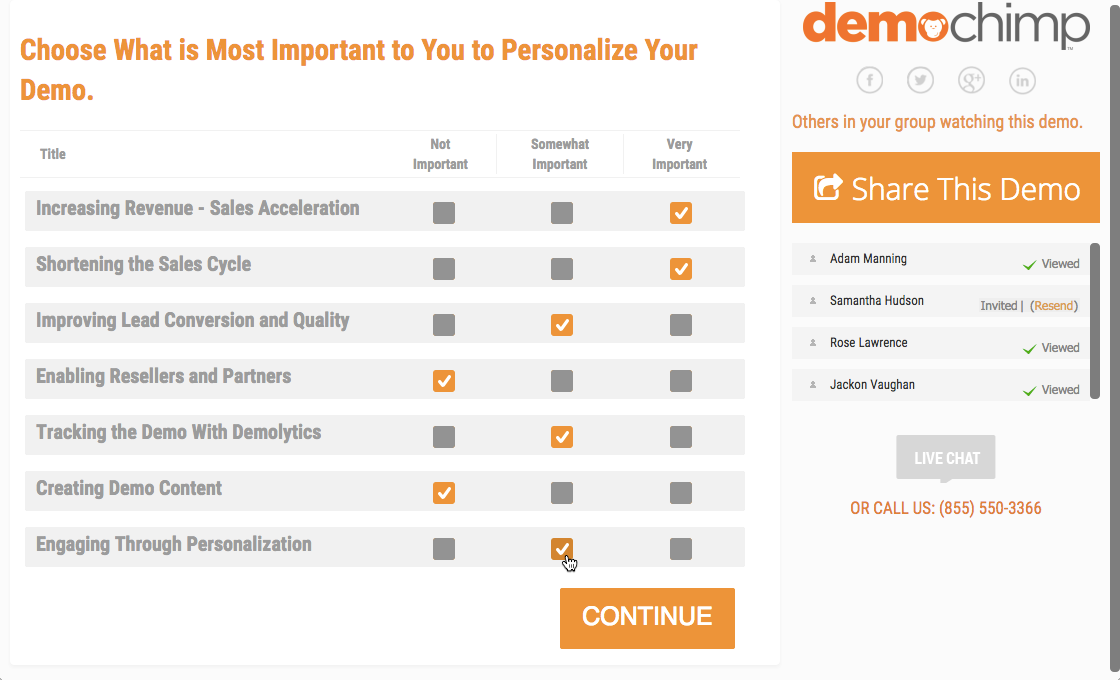This screenshot has height=680, width=1120.
Task: Uncheck Very Important for Increasing Revenue
Action: [x=681, y=213]
